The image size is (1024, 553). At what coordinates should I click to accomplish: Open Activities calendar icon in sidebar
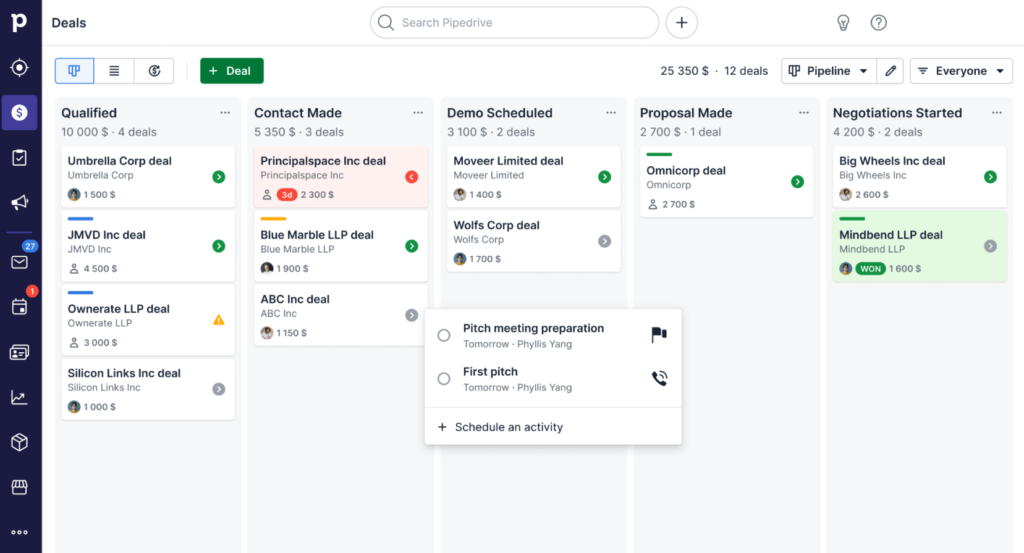[x=20, y=306]
